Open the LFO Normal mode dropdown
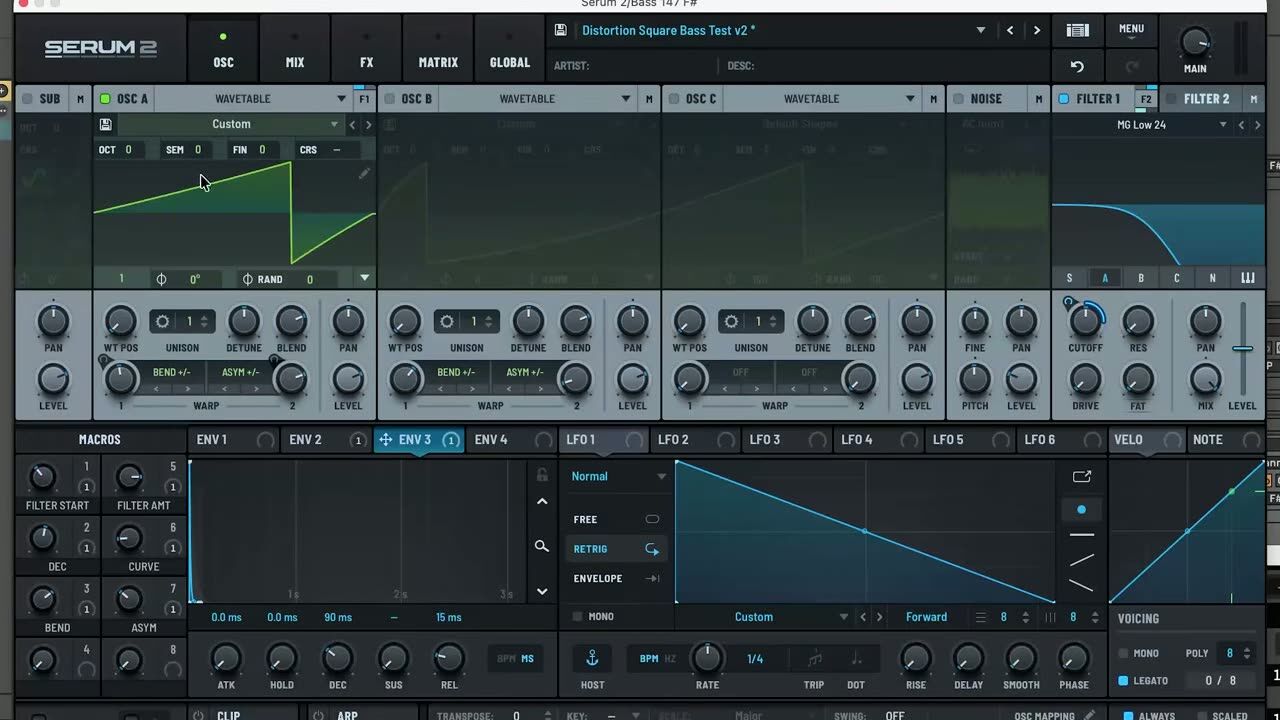This screenshot has width=1280, height=720. click(618, 477)
